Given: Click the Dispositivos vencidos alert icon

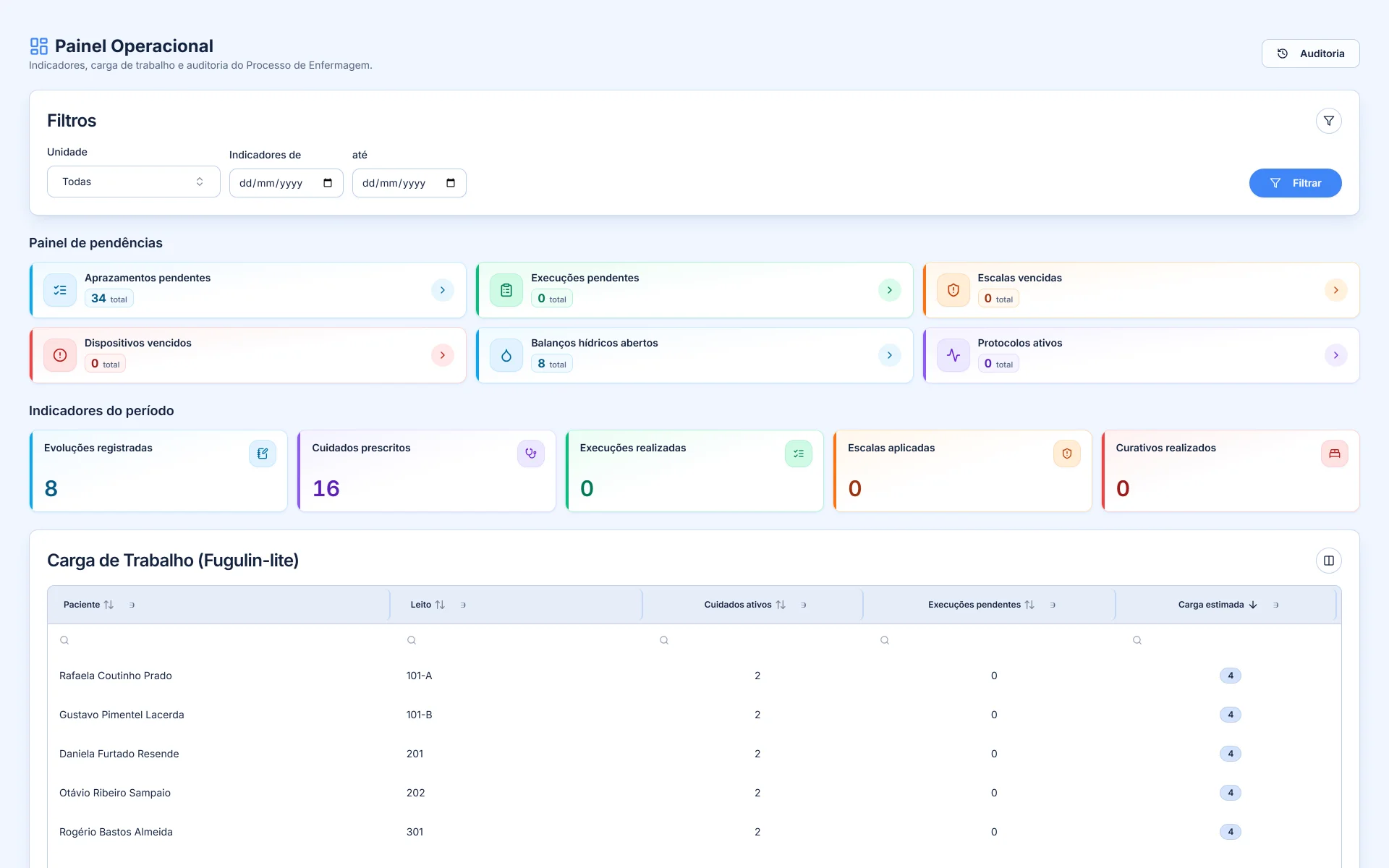Looking at the screenshot, I should 60,355.
